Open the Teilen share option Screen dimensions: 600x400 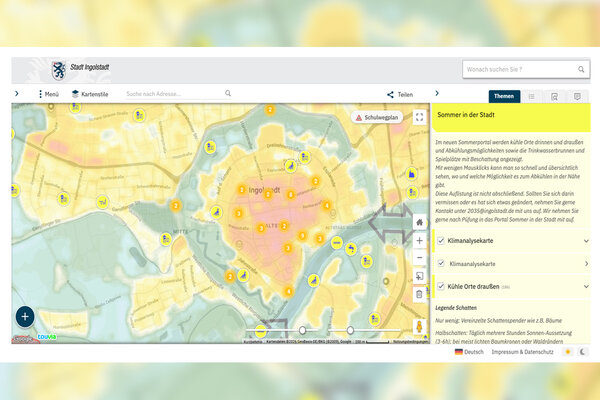400,95
